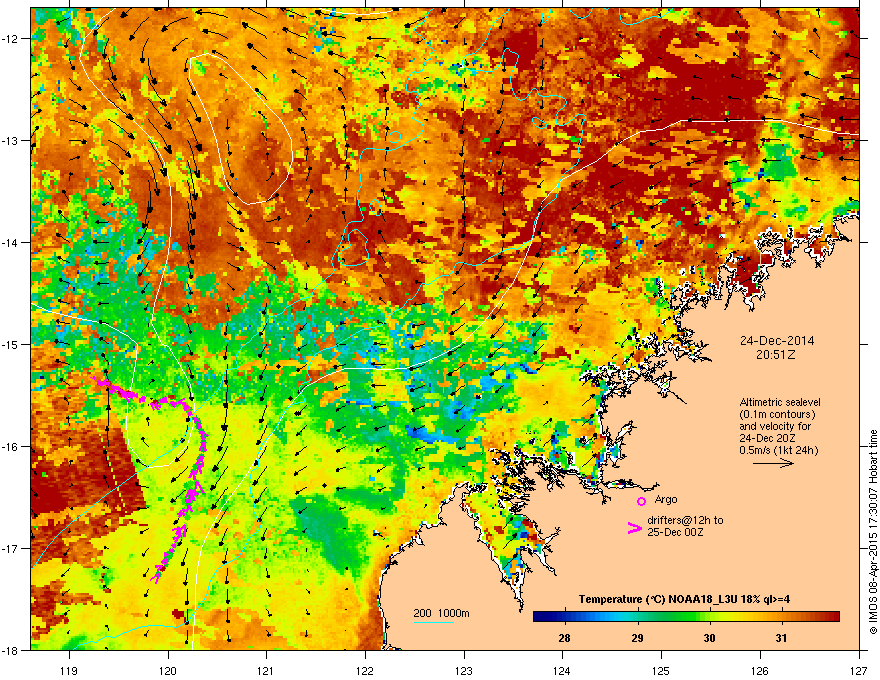880x680 pixels.
Task: Click the colorbar value 31
Action: click(781, 638)
